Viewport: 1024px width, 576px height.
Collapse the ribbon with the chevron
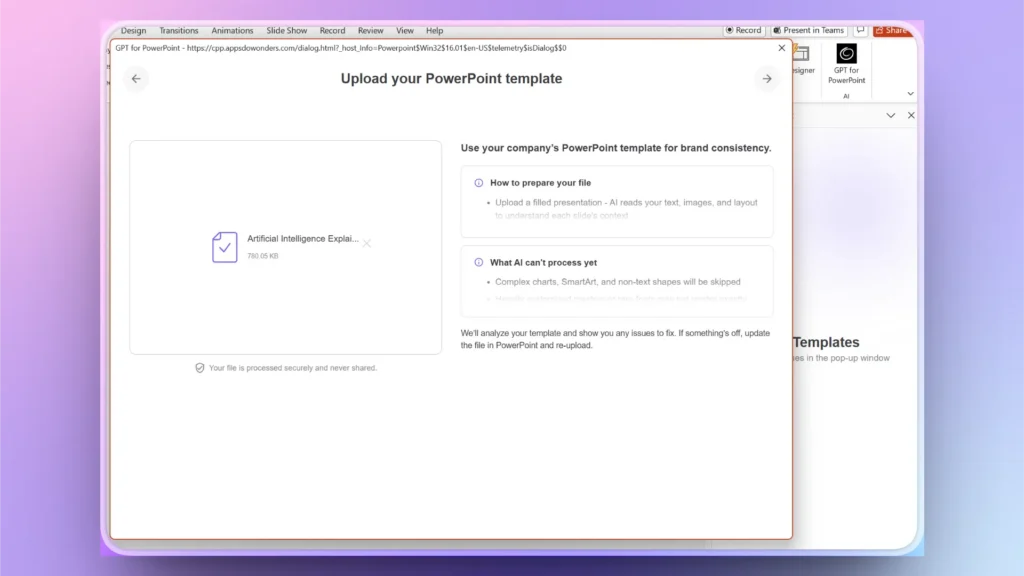910,94
